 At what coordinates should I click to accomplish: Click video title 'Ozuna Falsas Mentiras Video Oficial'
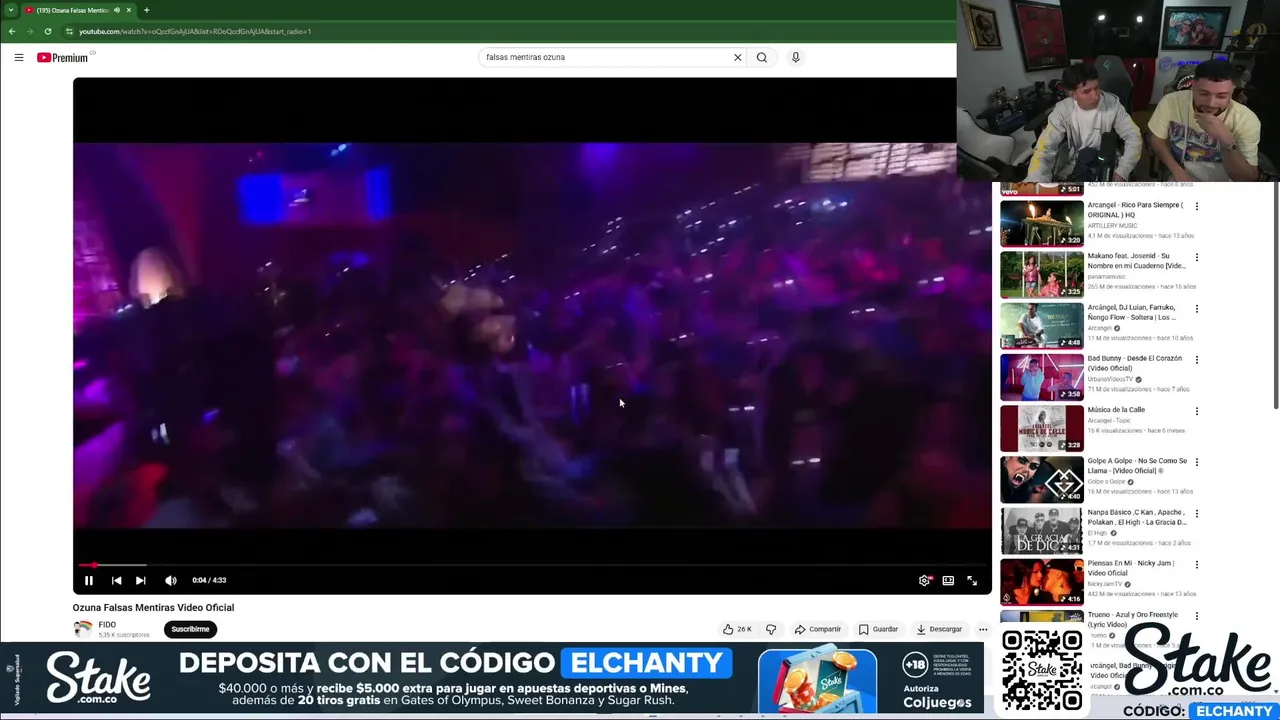(x=153, y=607)
